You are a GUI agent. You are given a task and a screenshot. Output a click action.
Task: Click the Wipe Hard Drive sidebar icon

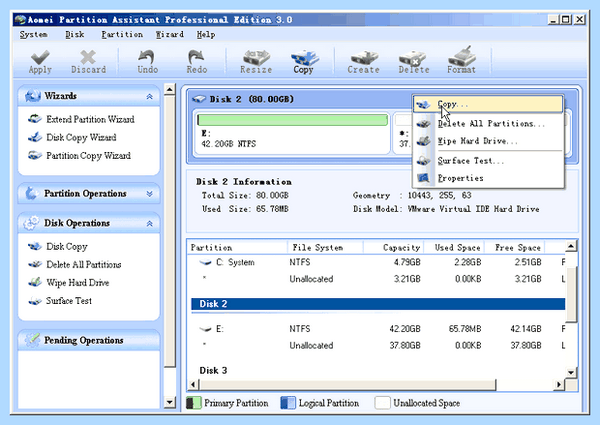(x=35, y=282)
